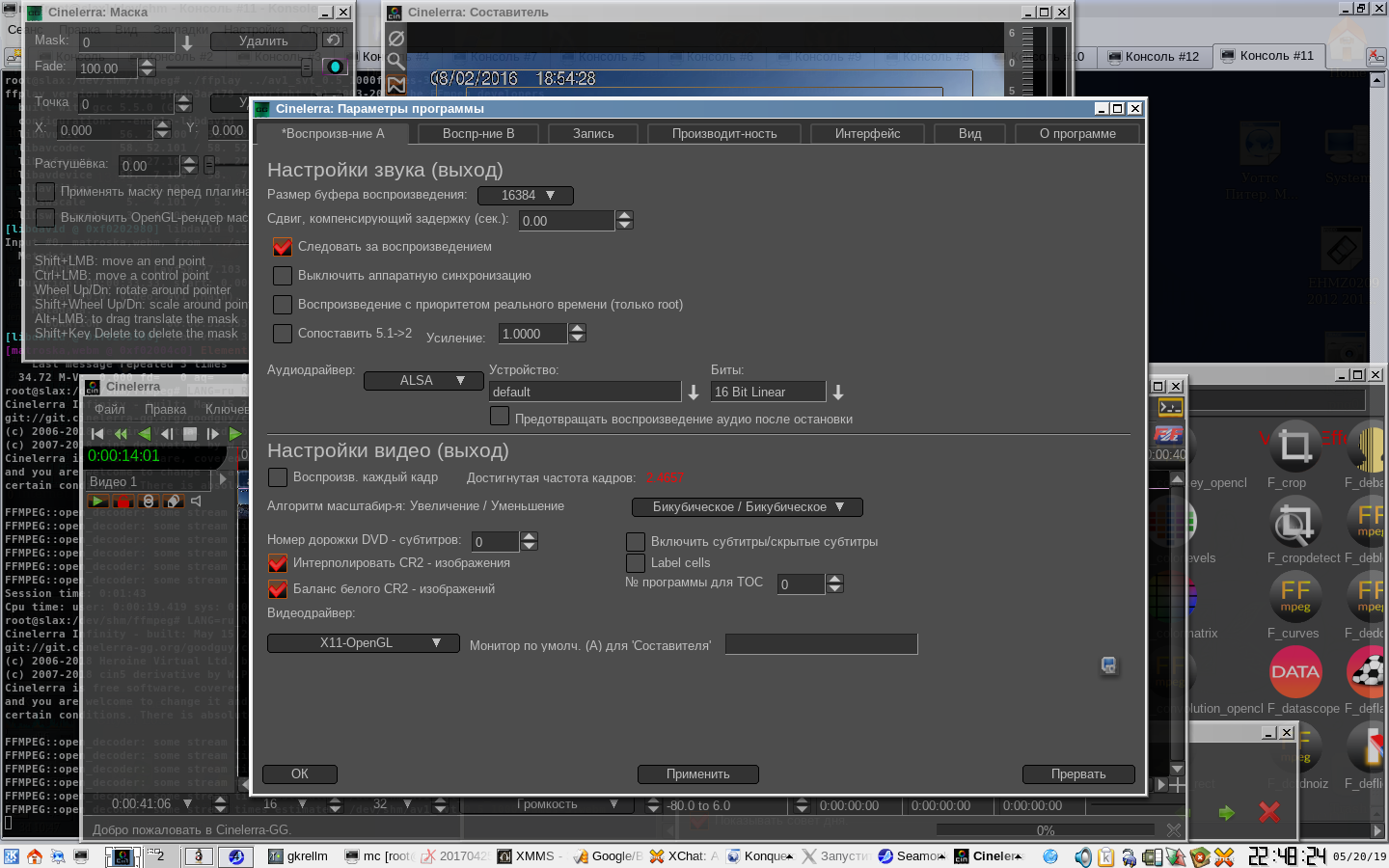The height and width of the screenshot is (868, 1389).
Task: Toggle the play track icon on Видео 1
Action: point(98,501)
